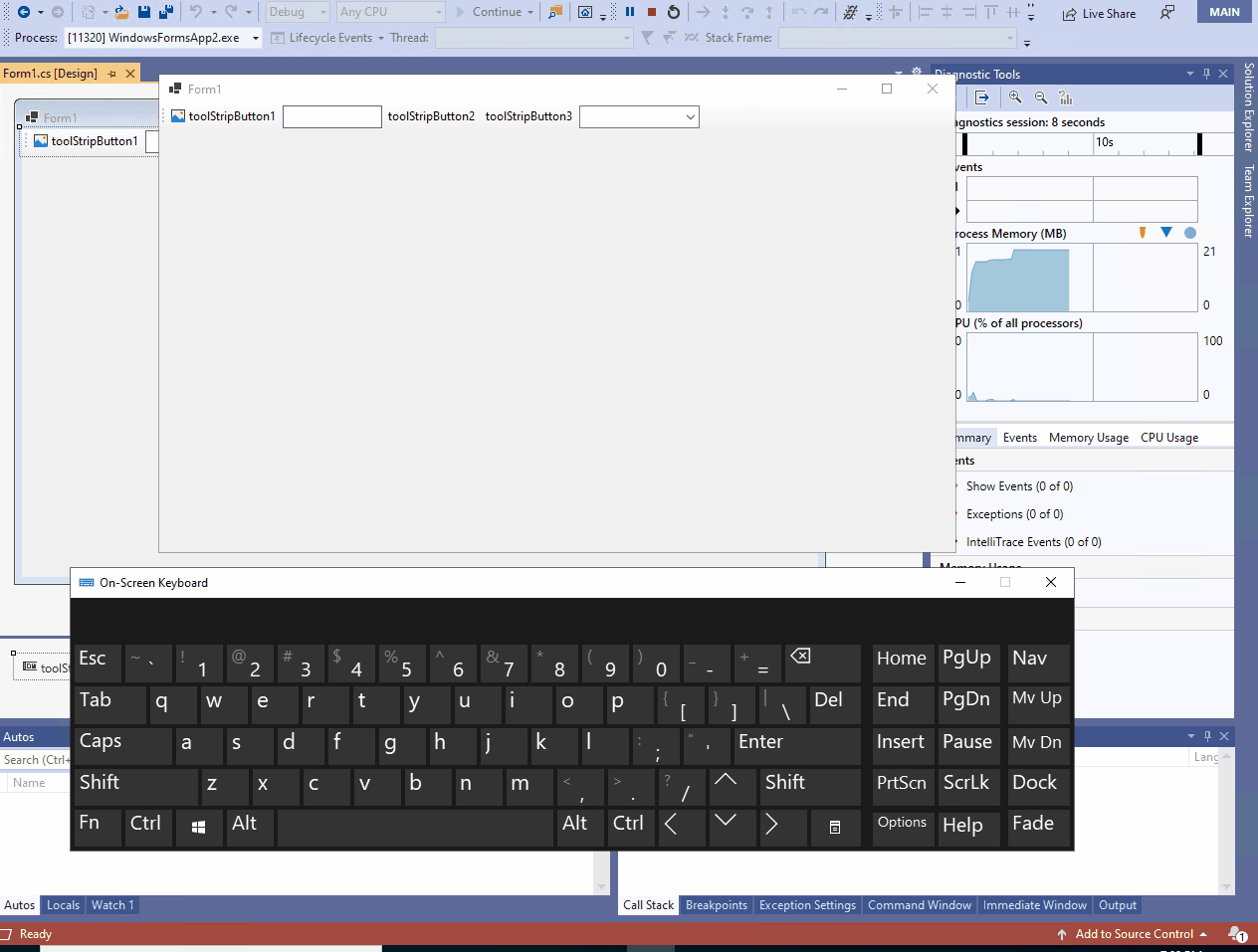
Task: Pin the Form1.cs [Design] tab
Action: click(x=111, y=74)
